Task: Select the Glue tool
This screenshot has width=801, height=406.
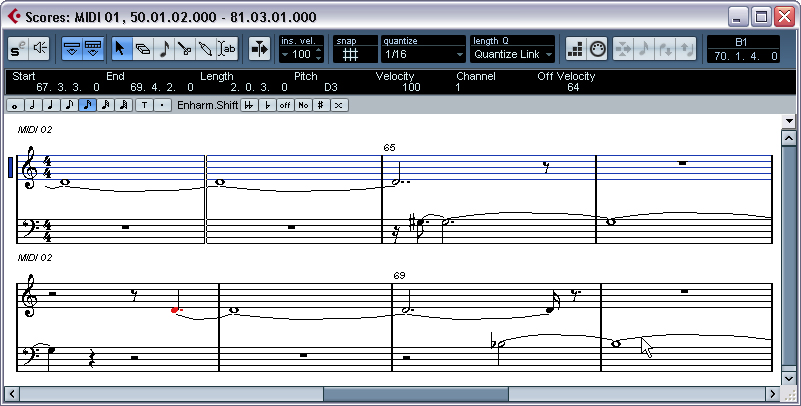Action: tap(205, 49)
